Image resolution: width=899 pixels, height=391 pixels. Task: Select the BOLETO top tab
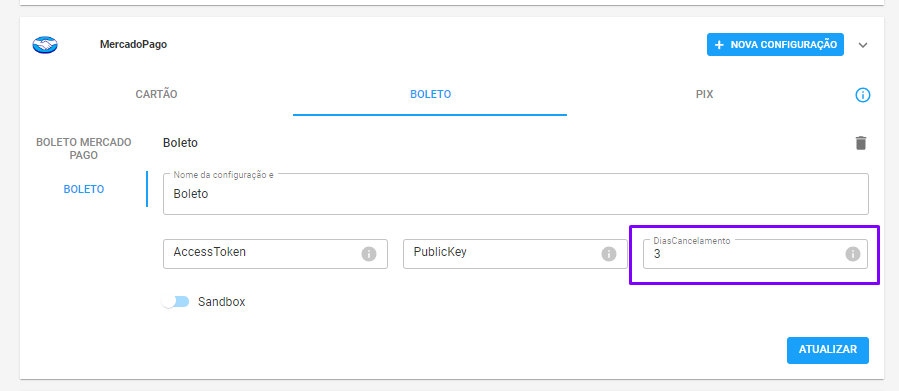tap(430, 95)
